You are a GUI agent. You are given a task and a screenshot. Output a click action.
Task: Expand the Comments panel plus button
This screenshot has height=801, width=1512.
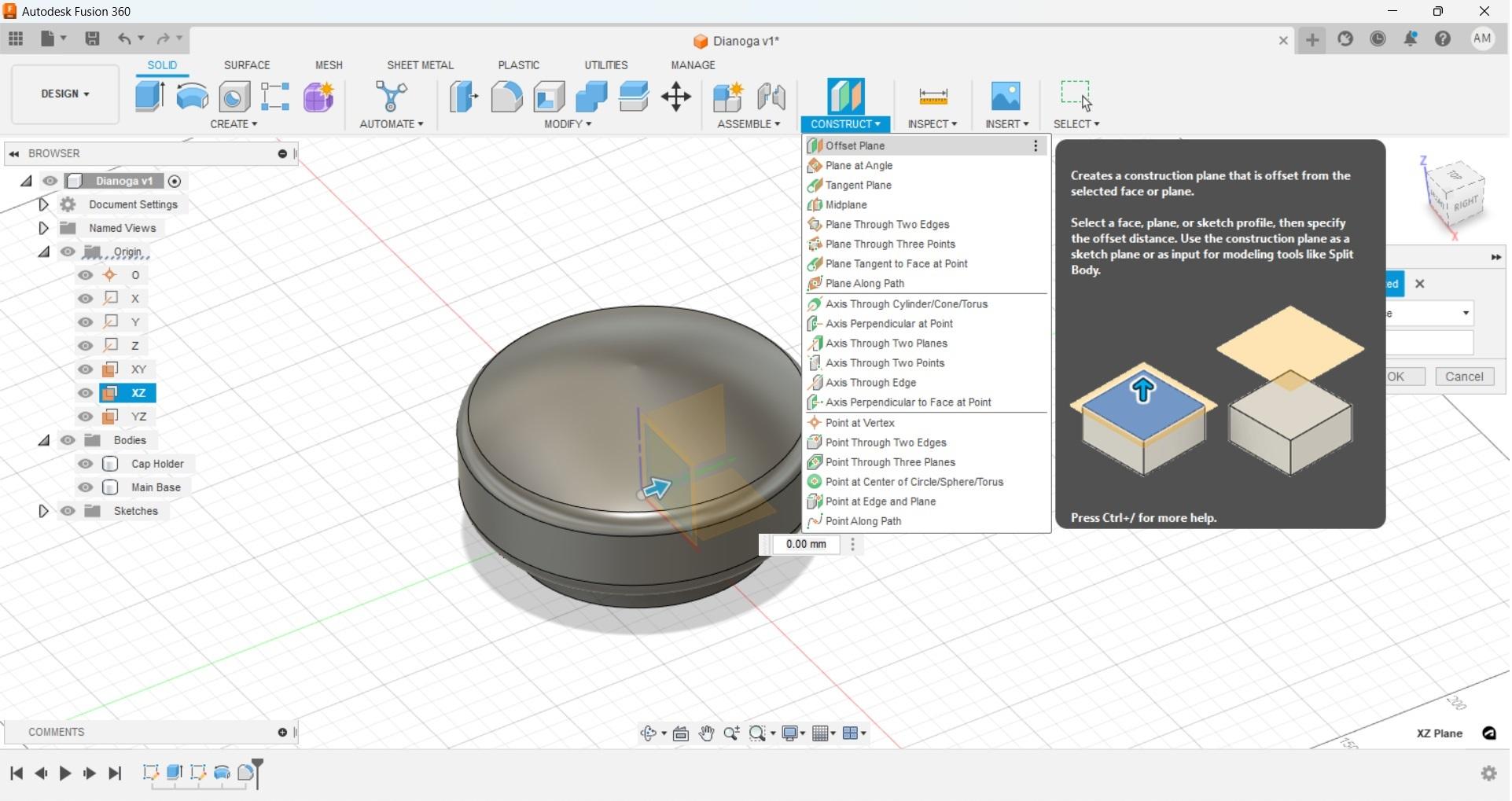click(x=282, y=733)
